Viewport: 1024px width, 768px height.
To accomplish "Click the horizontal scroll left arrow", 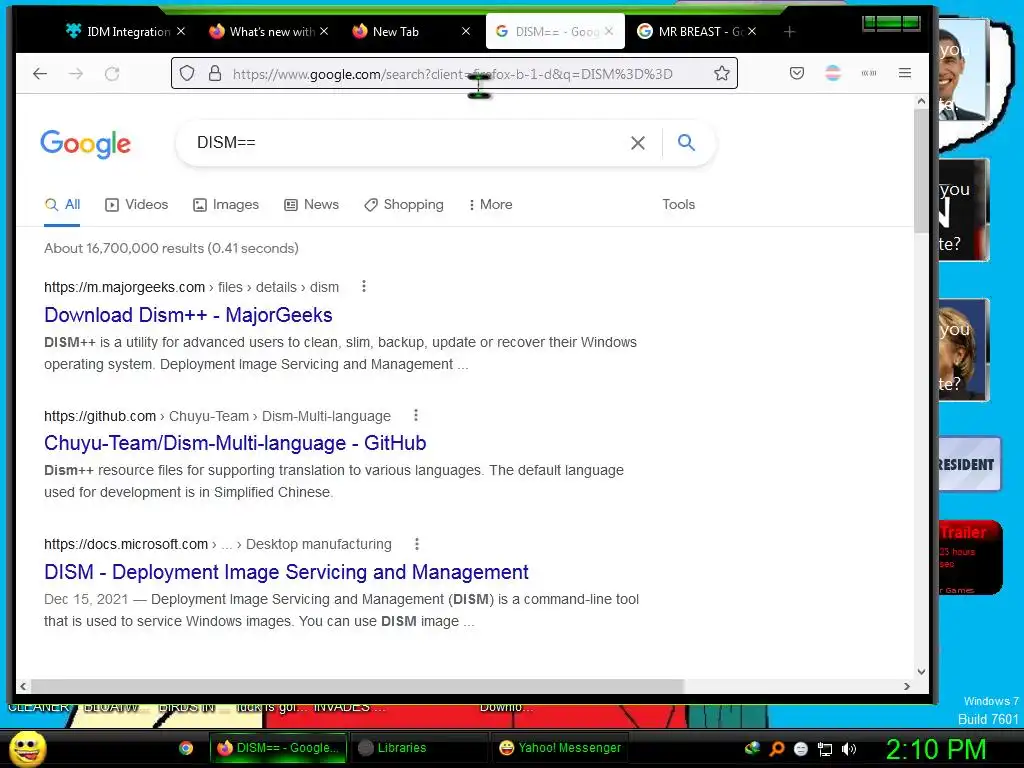I will tap(24, 686).
